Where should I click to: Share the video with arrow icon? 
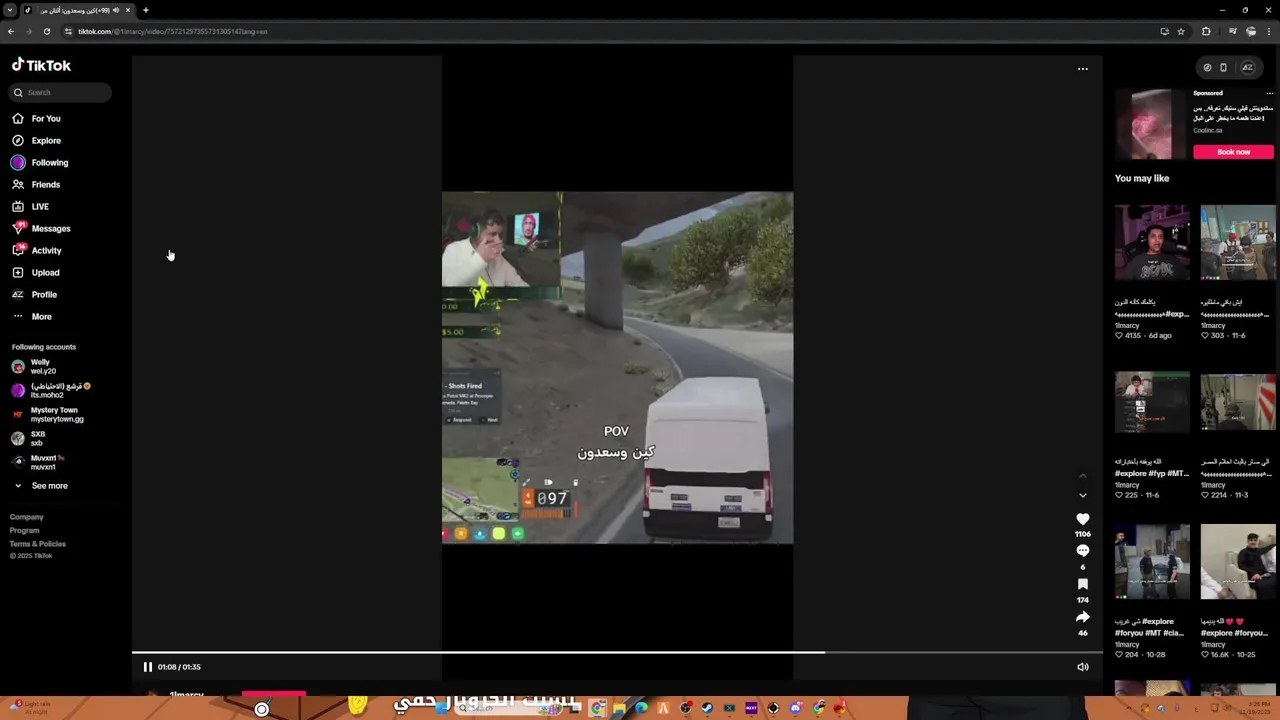[1082, 617]
